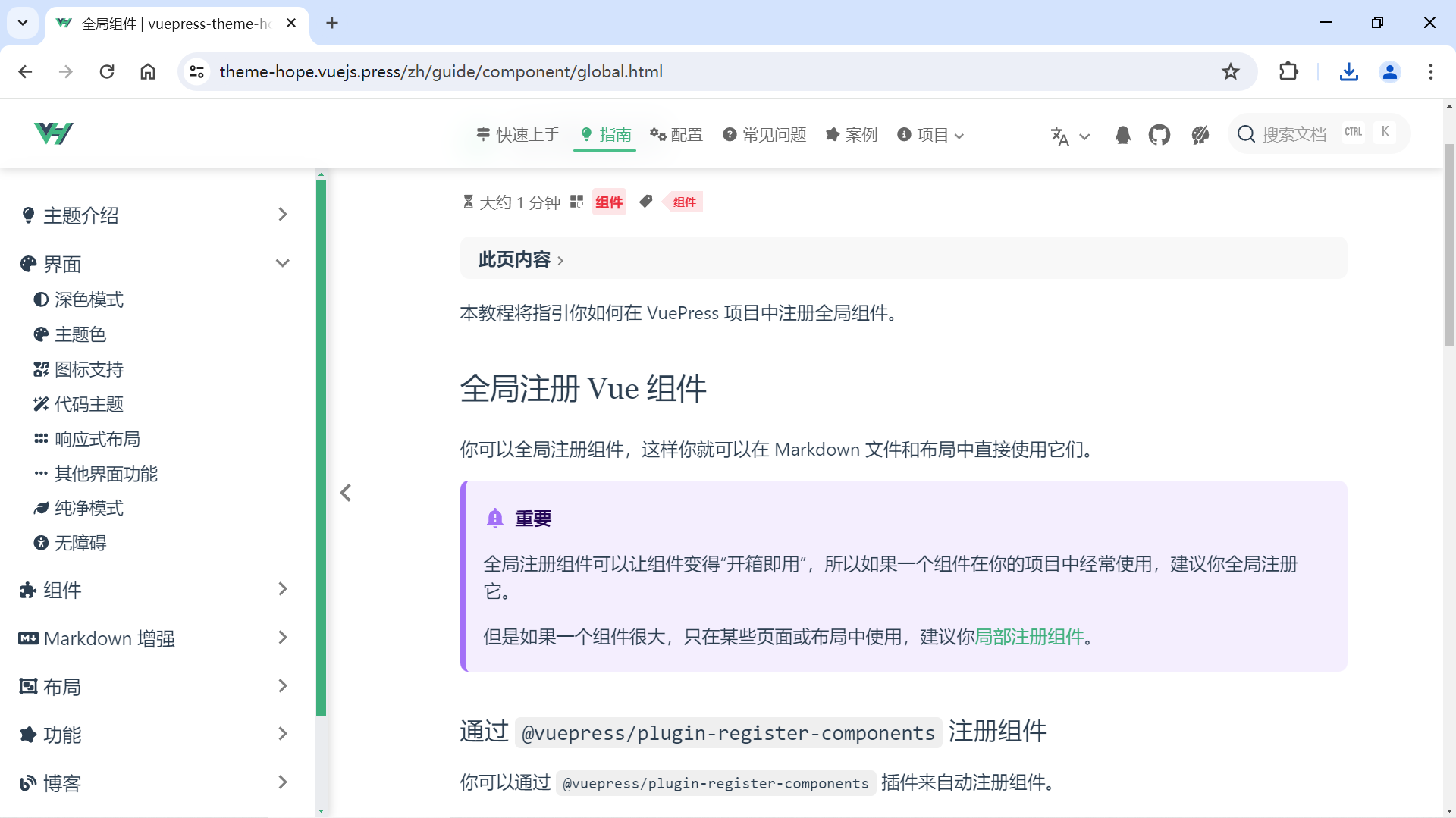This screenshot has width=1456, height=818.
Task: Click the 全局组件 browser tab title
Action: 175,24
